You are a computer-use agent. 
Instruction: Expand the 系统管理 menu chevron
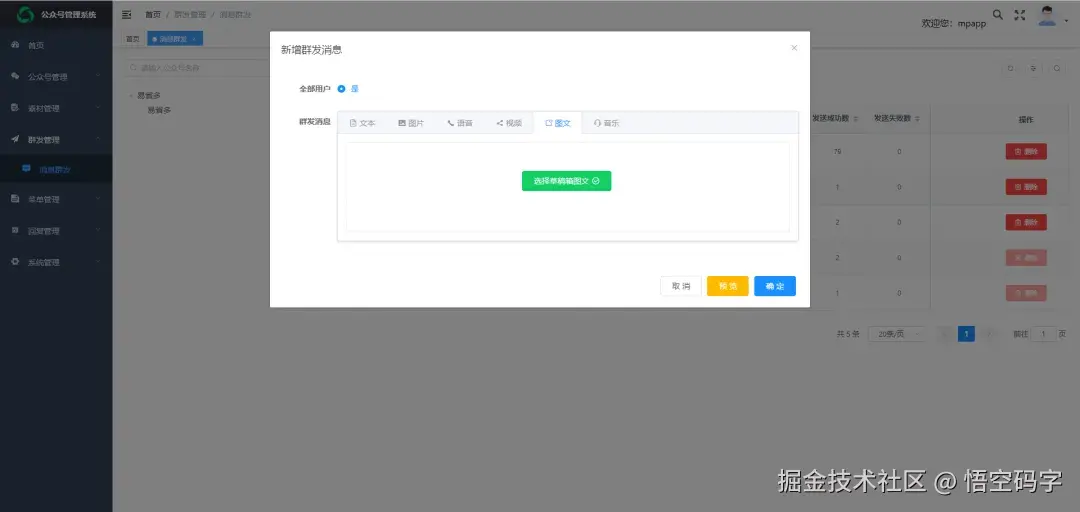click(x=98, y=262)
